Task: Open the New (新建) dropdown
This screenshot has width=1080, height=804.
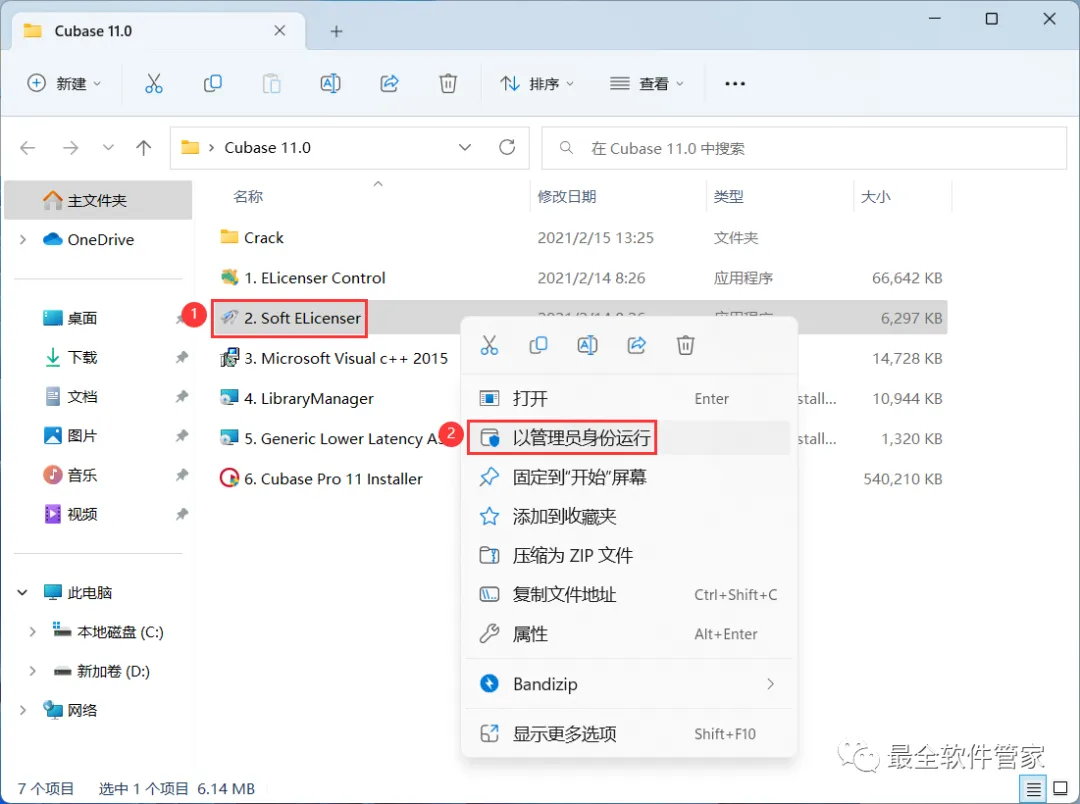Action: click(64, 83)
